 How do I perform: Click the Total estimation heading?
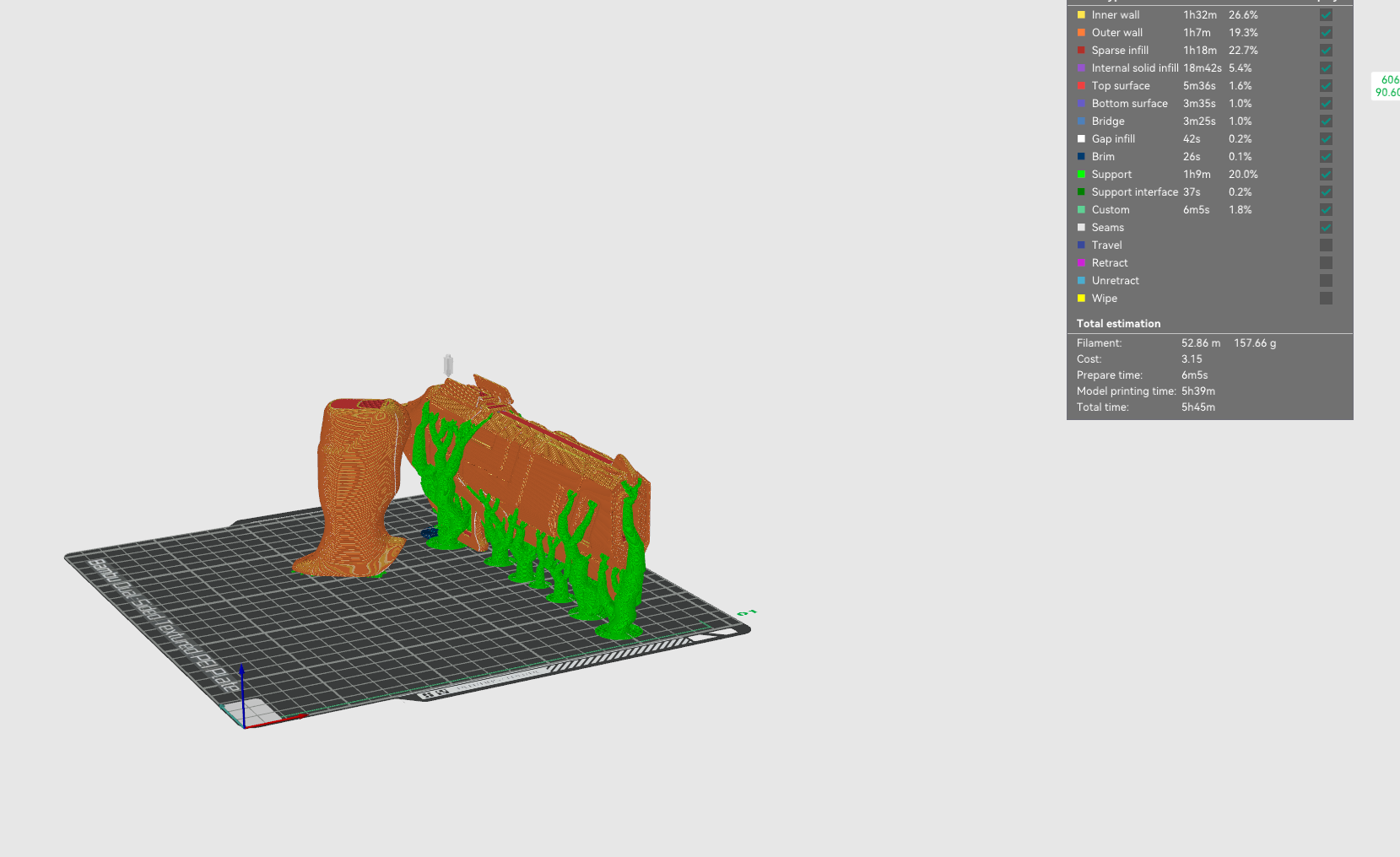coord(1118,324)
